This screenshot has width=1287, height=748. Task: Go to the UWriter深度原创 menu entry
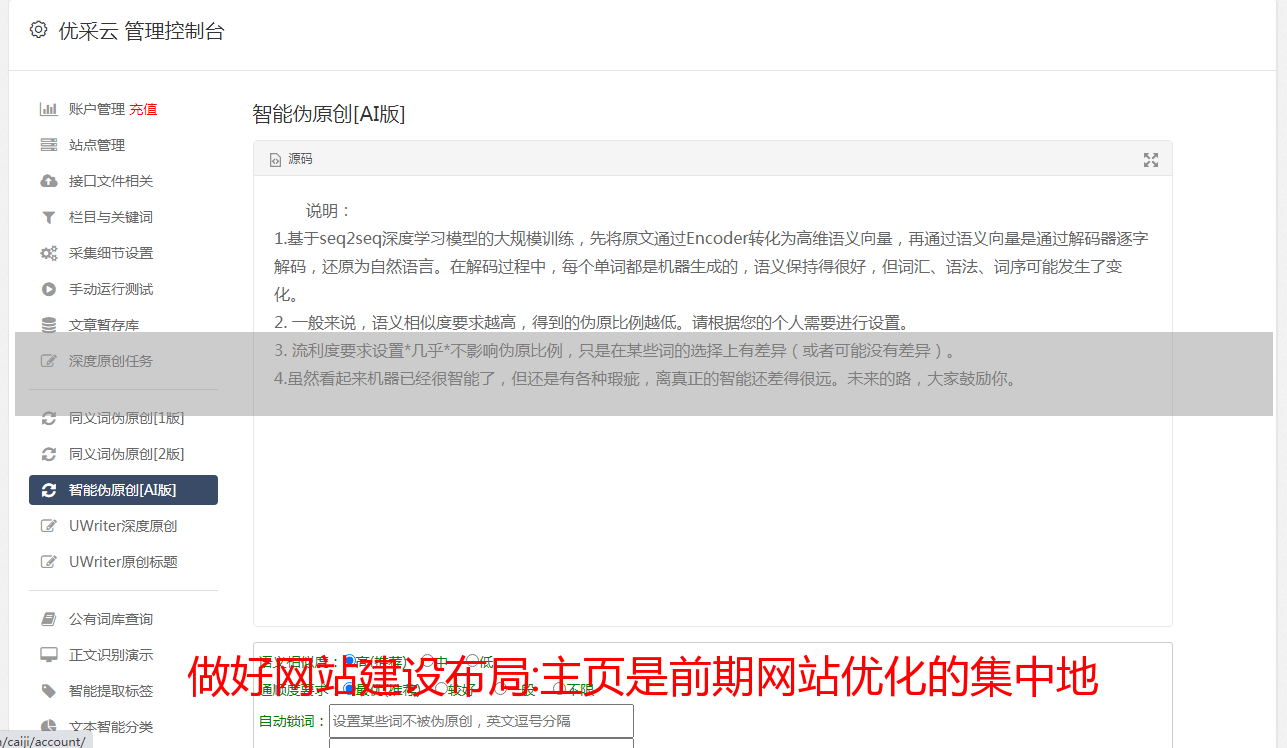[124, 526]
